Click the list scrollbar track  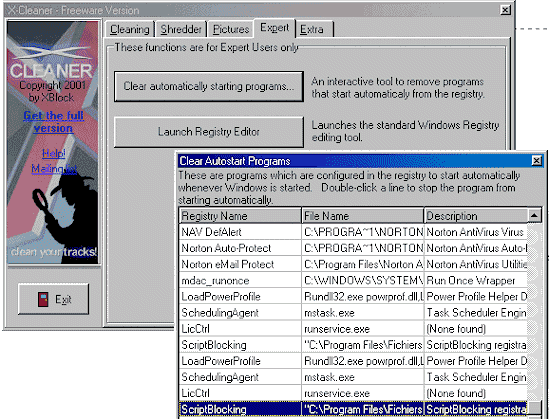(x=534, y=312)
